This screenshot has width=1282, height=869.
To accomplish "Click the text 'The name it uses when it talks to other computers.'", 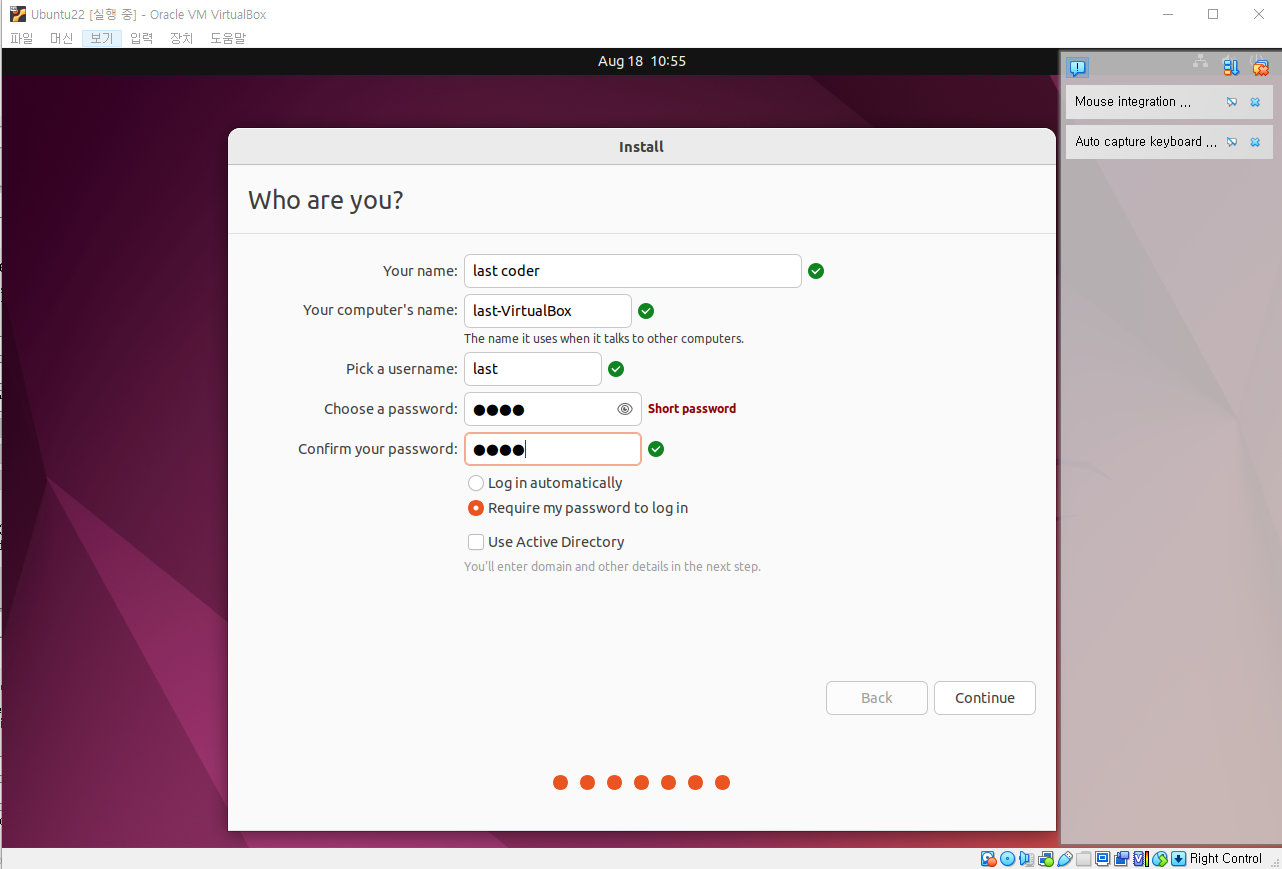I will point(604,339).
